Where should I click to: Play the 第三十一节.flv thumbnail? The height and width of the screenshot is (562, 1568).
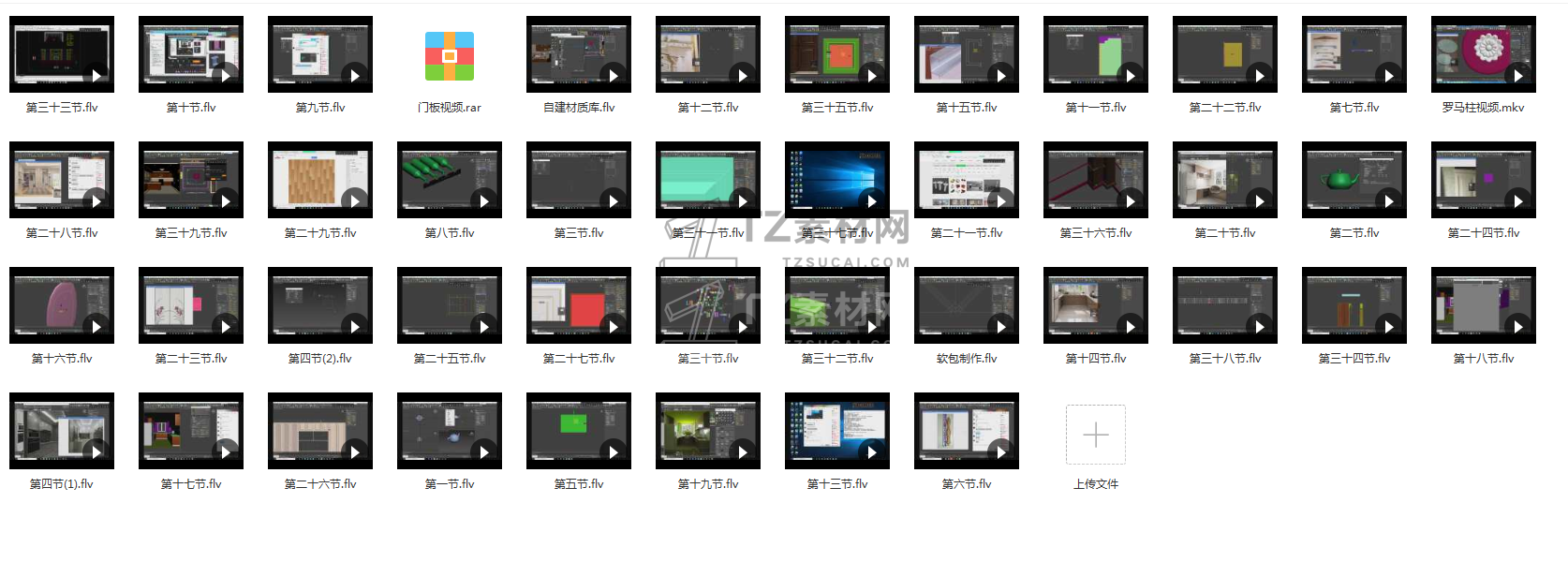(708, 180)
